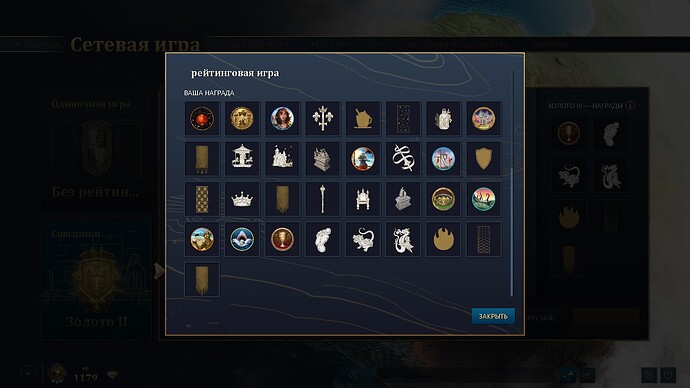Select the white crown reward icon
Viewport: 690px width, 388px height.
coord(242,199)
